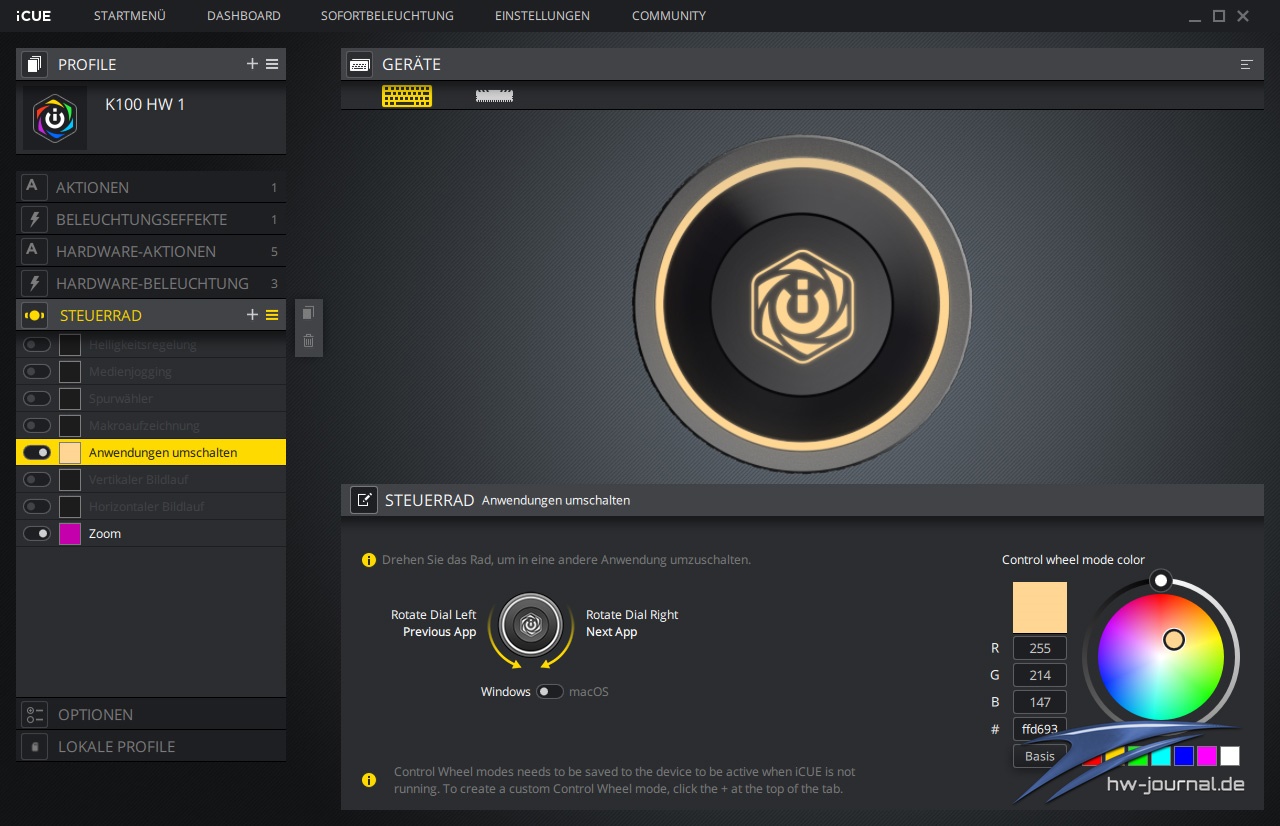The width and height of the screenshot is (1280, 826).
Task: Select the 'Anwendungen umschalten' mode row text
Action: [x=163, y=453]
